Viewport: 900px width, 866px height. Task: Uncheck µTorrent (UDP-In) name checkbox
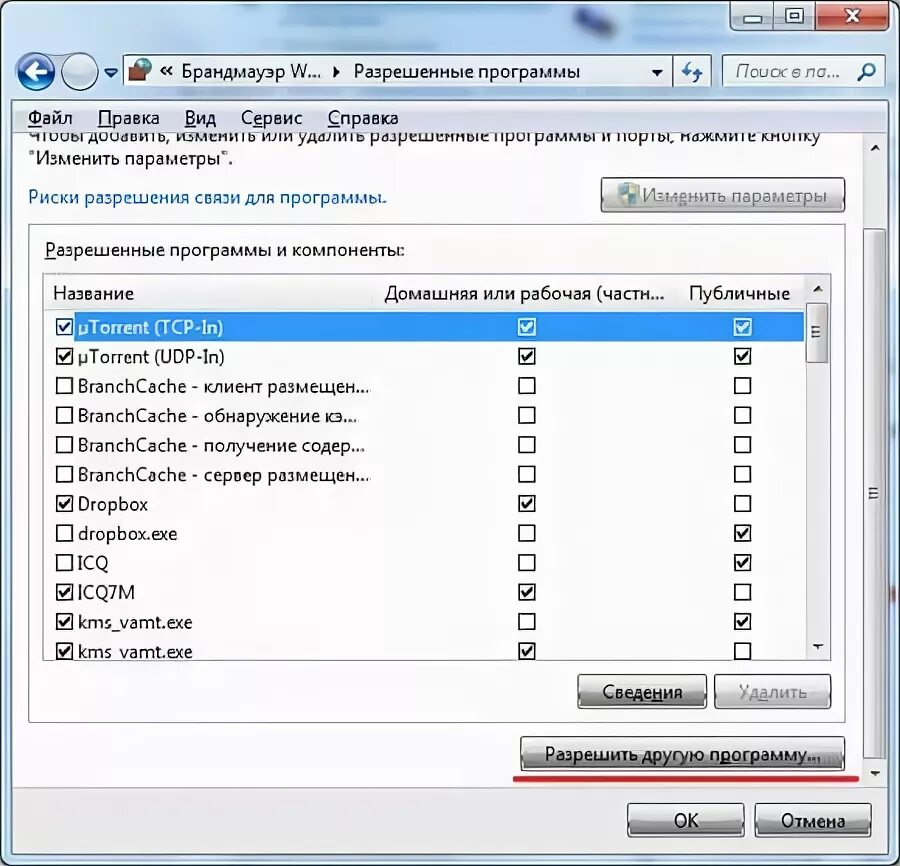click(64, 356)
